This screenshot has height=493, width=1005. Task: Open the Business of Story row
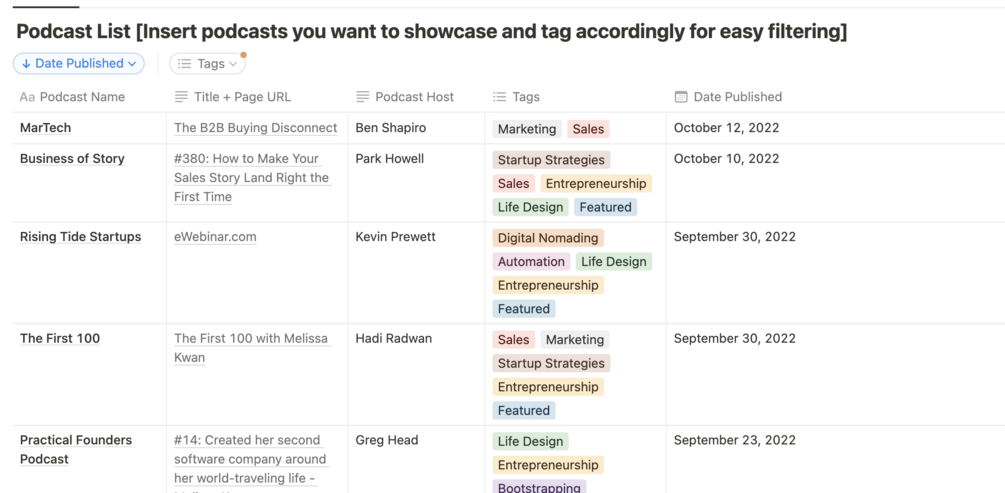(72, 158)
